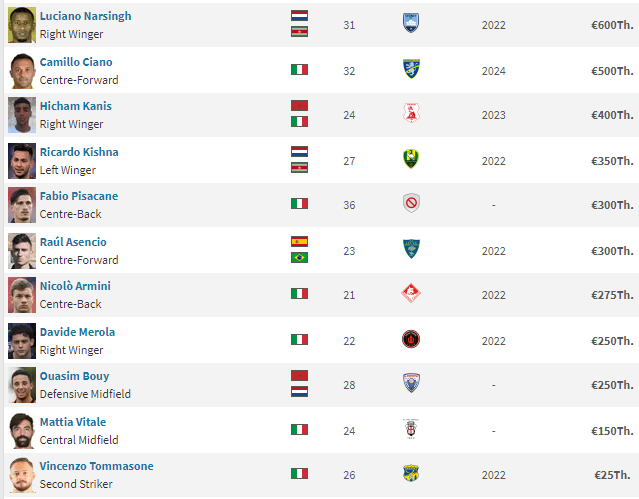Open Luciano Narsingh player profile link
Image resolution: width=639 pixels, height=499 pixels.
[85, 16]
